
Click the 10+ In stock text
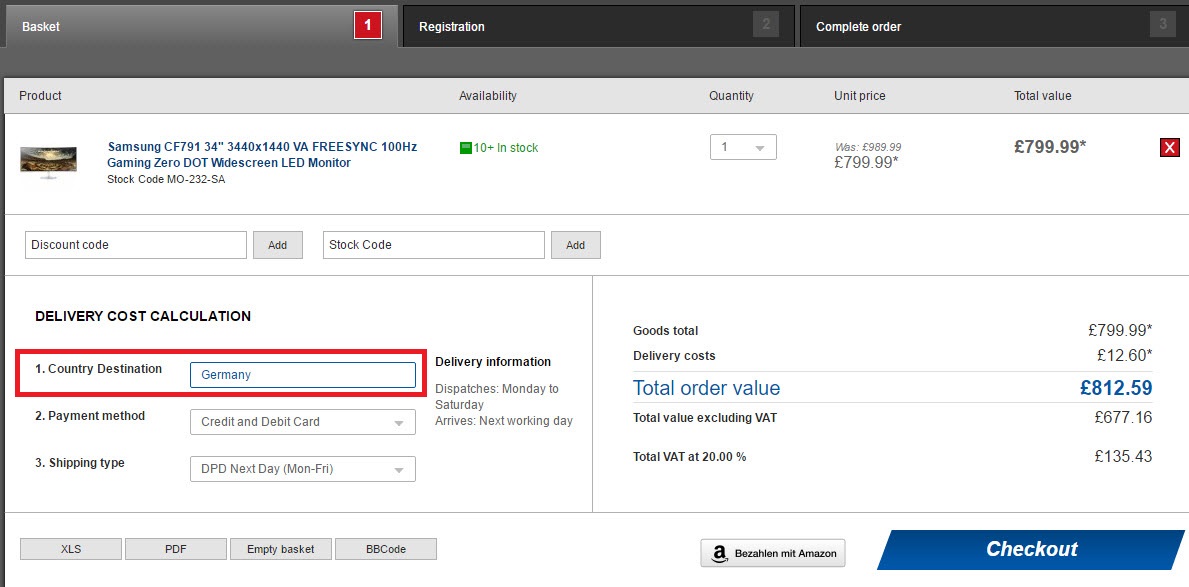[506, 148]
